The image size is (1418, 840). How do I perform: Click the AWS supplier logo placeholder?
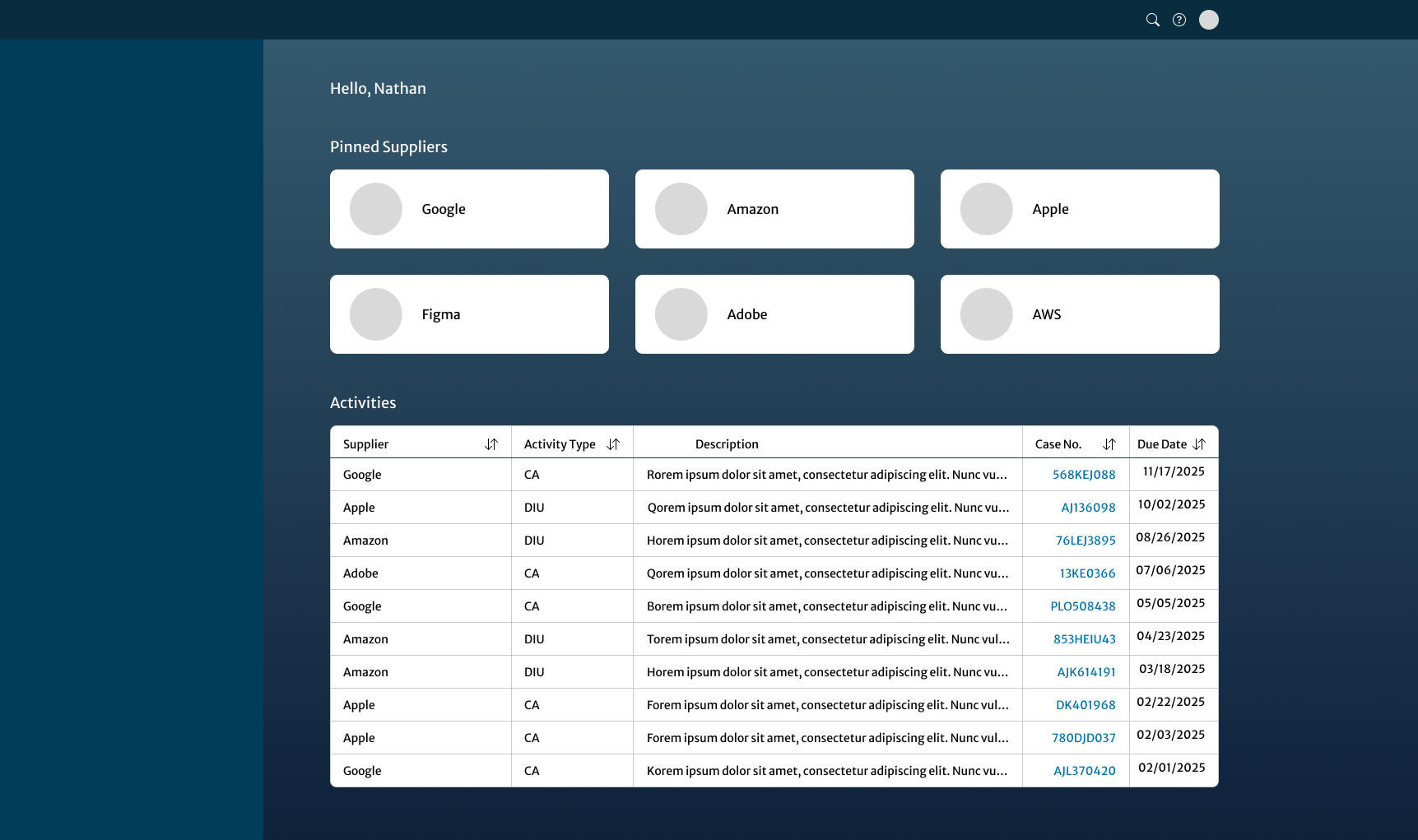coord(986,313)
